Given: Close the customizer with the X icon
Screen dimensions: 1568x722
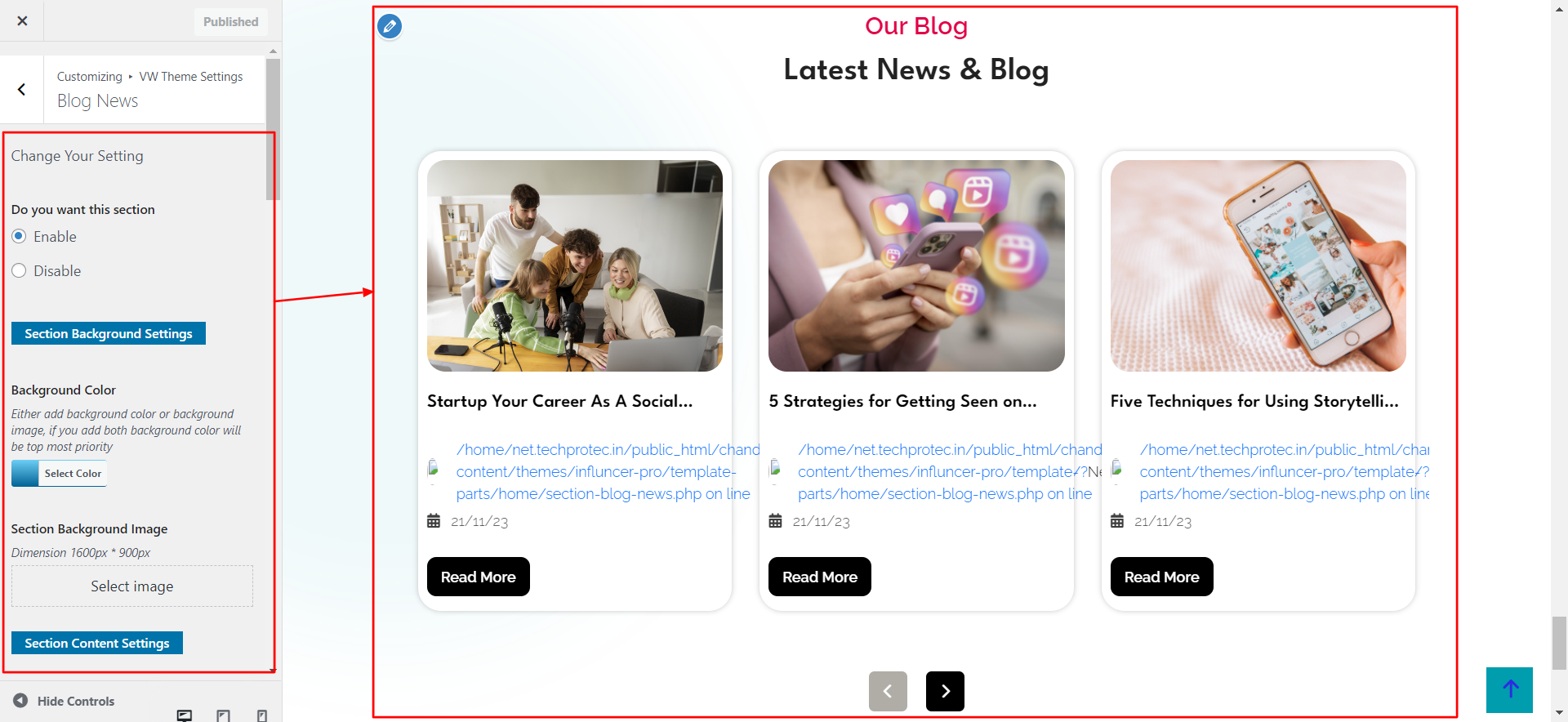Looking at the screenshot, I should tap(22, 20).
